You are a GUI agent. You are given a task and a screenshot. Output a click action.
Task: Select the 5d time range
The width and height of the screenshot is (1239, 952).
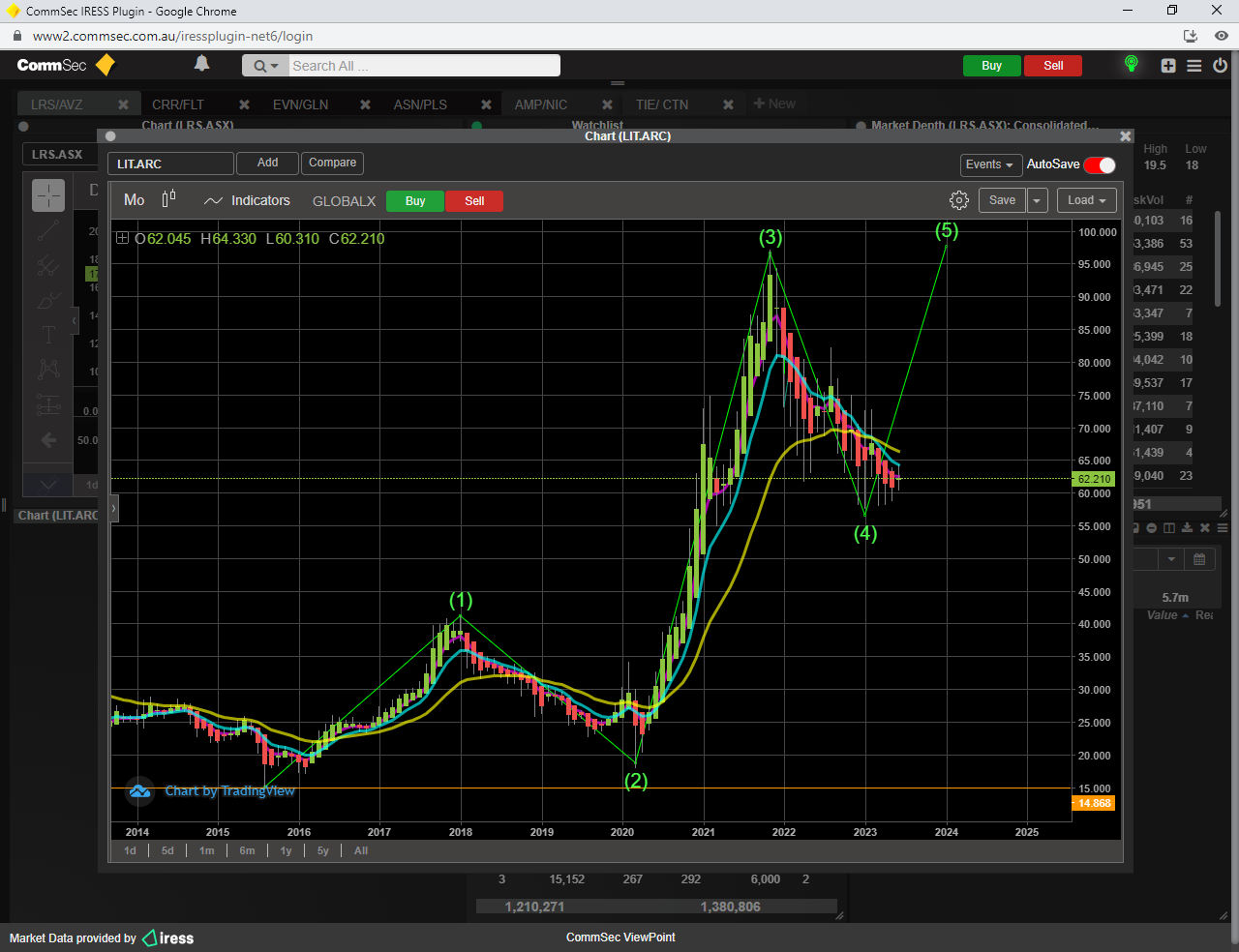pyautogui.click(x=167, y=850)
